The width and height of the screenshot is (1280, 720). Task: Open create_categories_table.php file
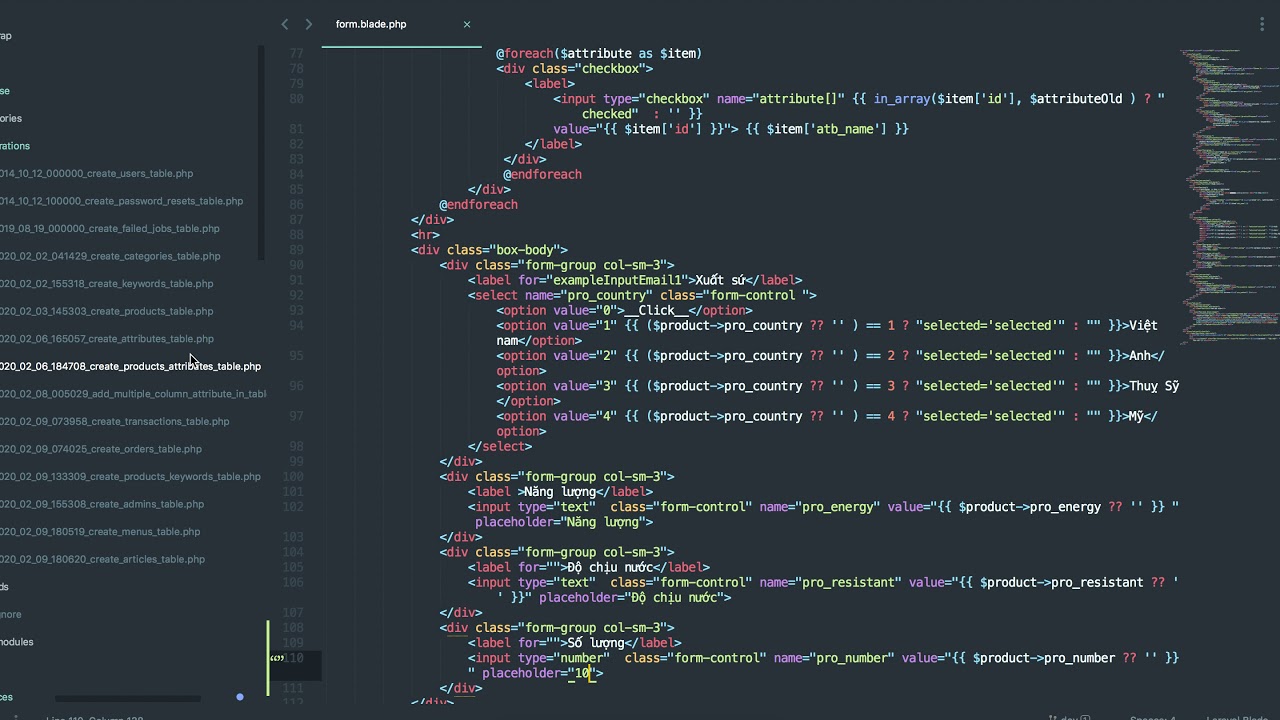(110, 256)
